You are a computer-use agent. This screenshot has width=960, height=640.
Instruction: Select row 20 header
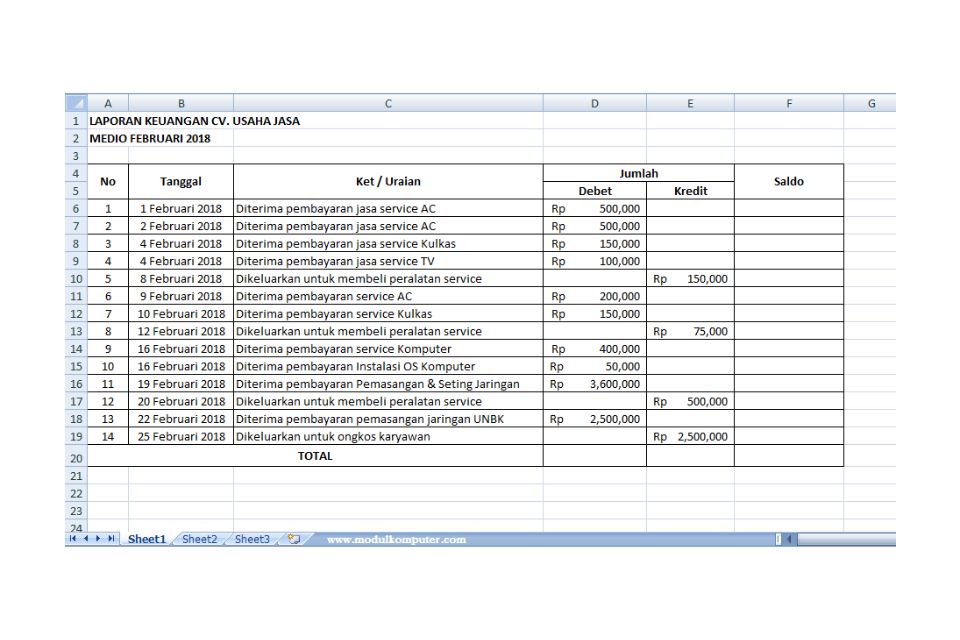click(x=76, y=457)
